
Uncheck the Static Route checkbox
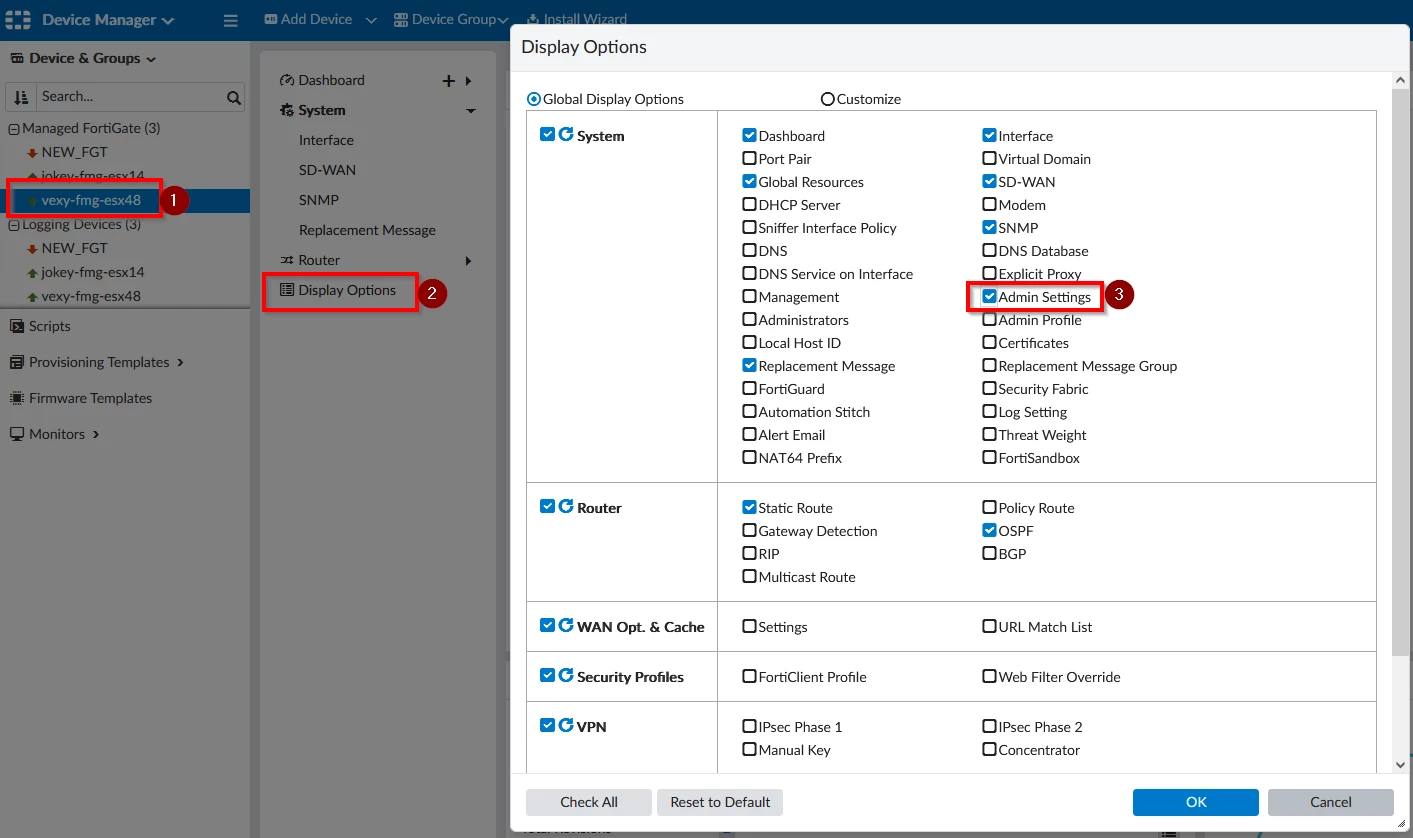[749, 507]
